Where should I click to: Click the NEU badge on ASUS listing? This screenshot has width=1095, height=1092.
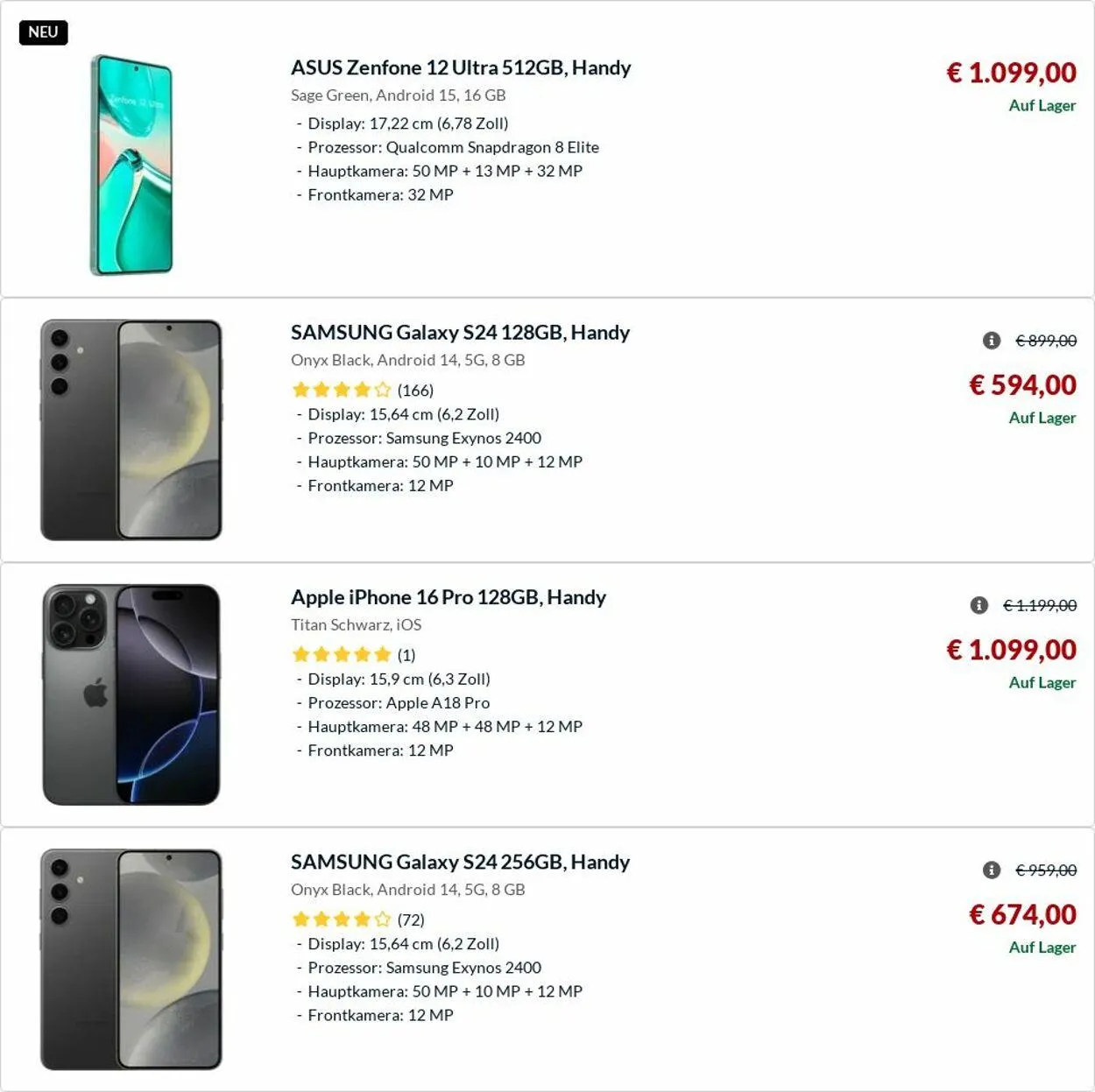pyautogui.click(x=43, y=32)
